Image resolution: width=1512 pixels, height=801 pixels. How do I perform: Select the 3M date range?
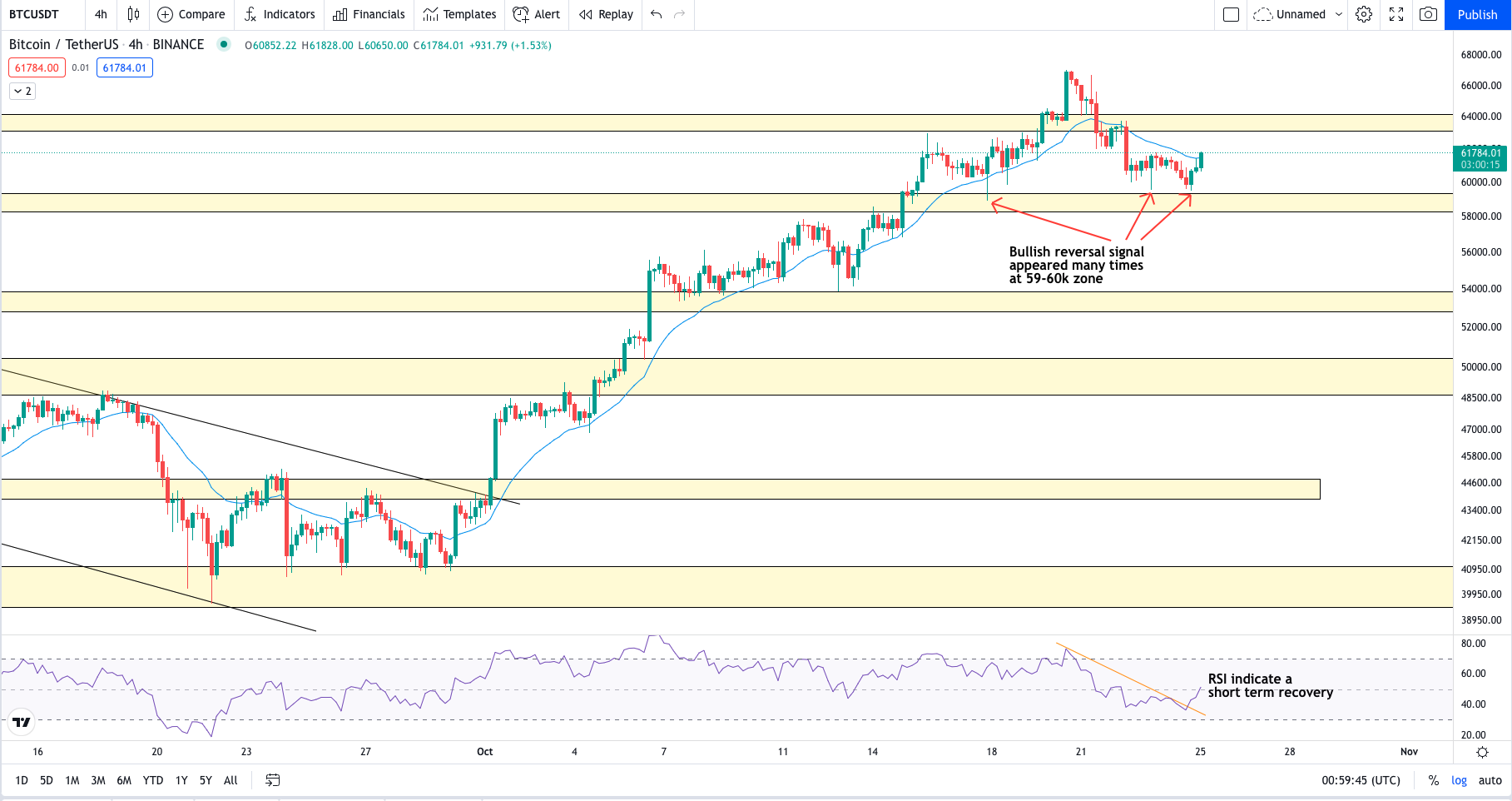pos(98,780)
